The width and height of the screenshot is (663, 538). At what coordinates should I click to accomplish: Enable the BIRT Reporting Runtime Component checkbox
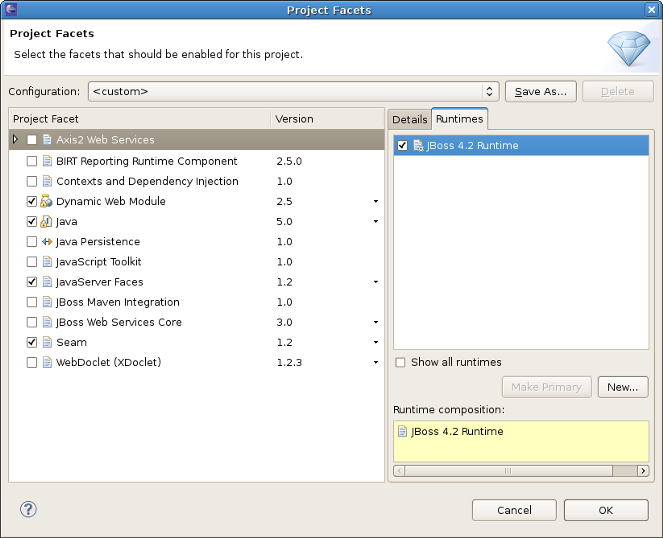point(32,161)
